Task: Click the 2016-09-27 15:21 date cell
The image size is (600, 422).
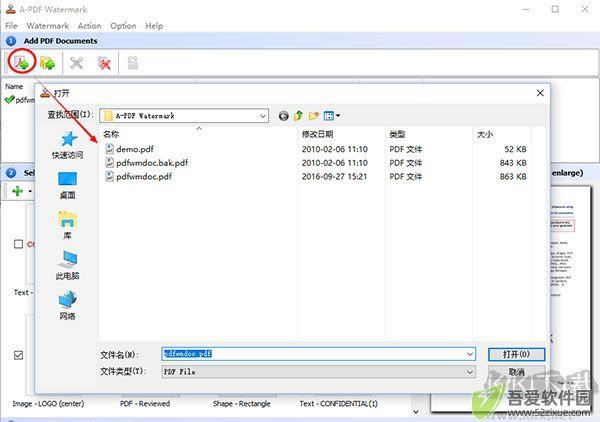Action: click(334, 176)
